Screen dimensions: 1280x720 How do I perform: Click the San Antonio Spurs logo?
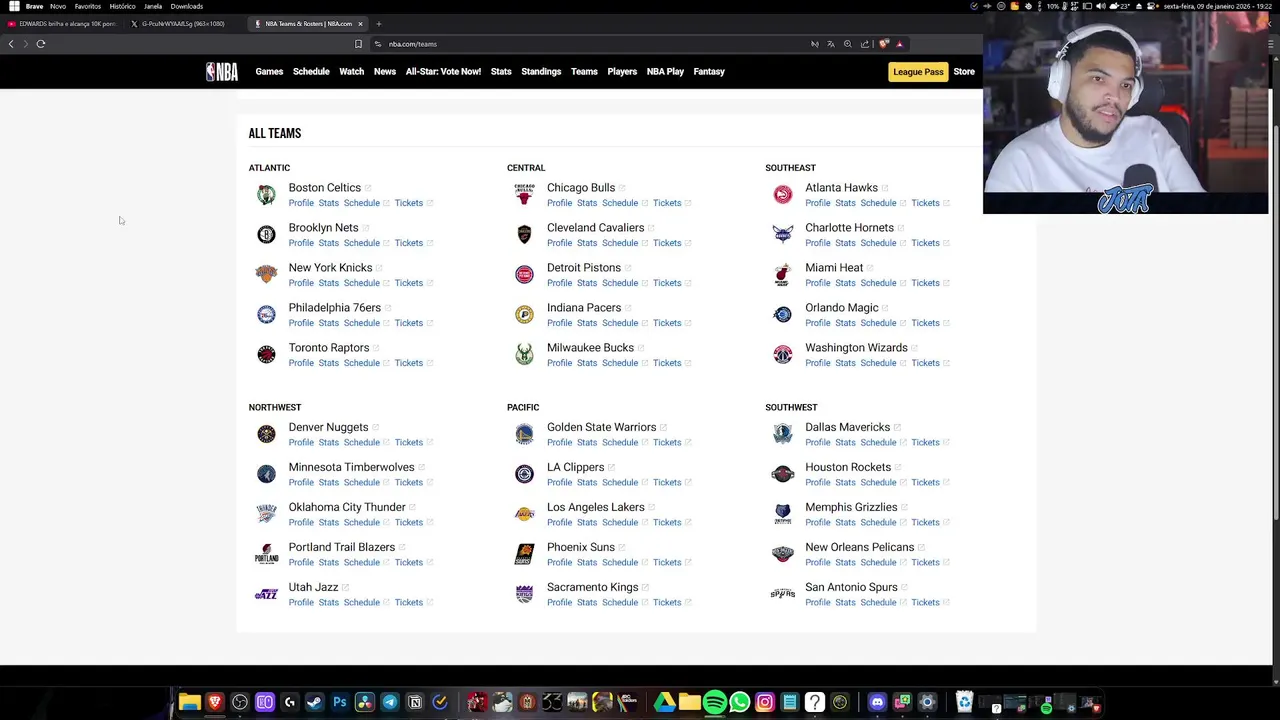coord(783,594)
